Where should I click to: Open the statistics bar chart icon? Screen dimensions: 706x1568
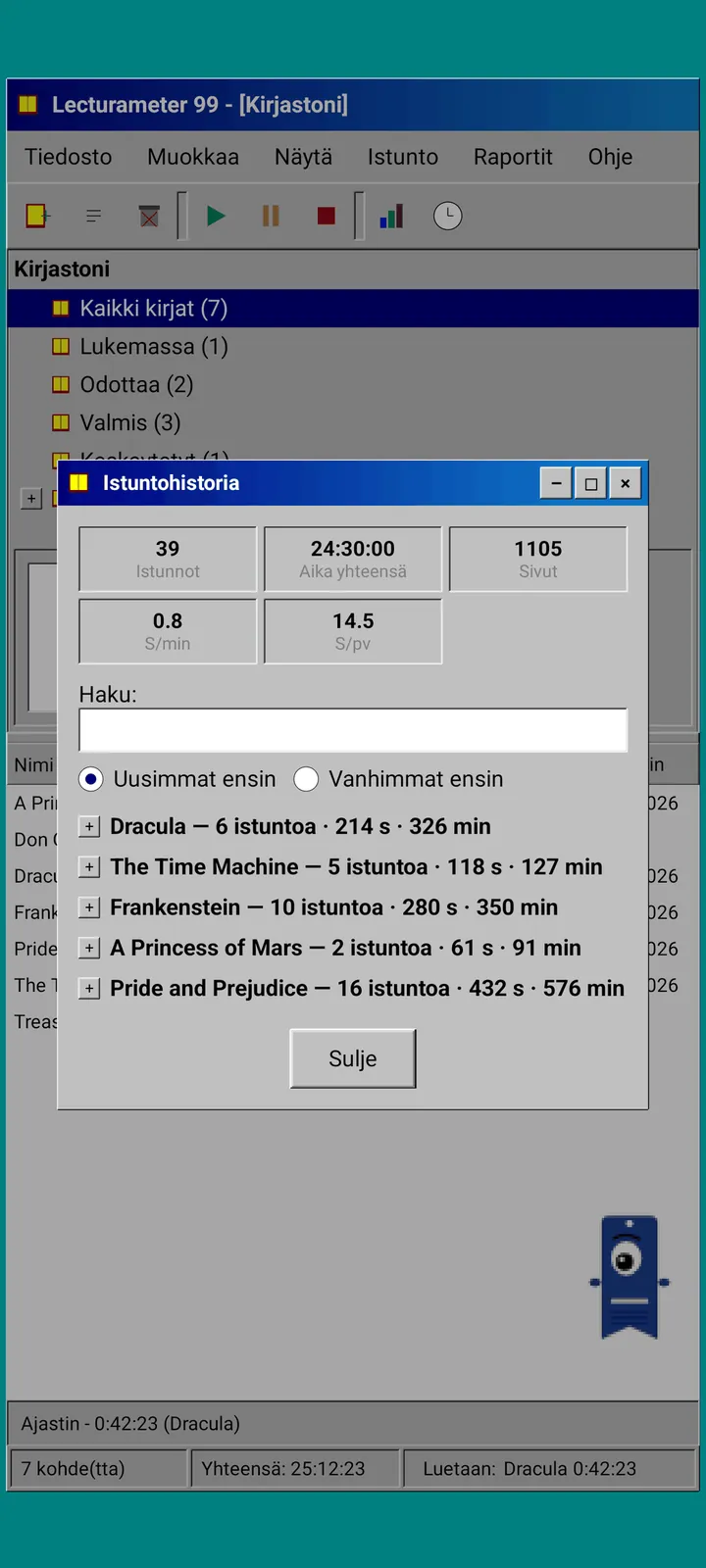pyautogui.click(x=392, y=216)
